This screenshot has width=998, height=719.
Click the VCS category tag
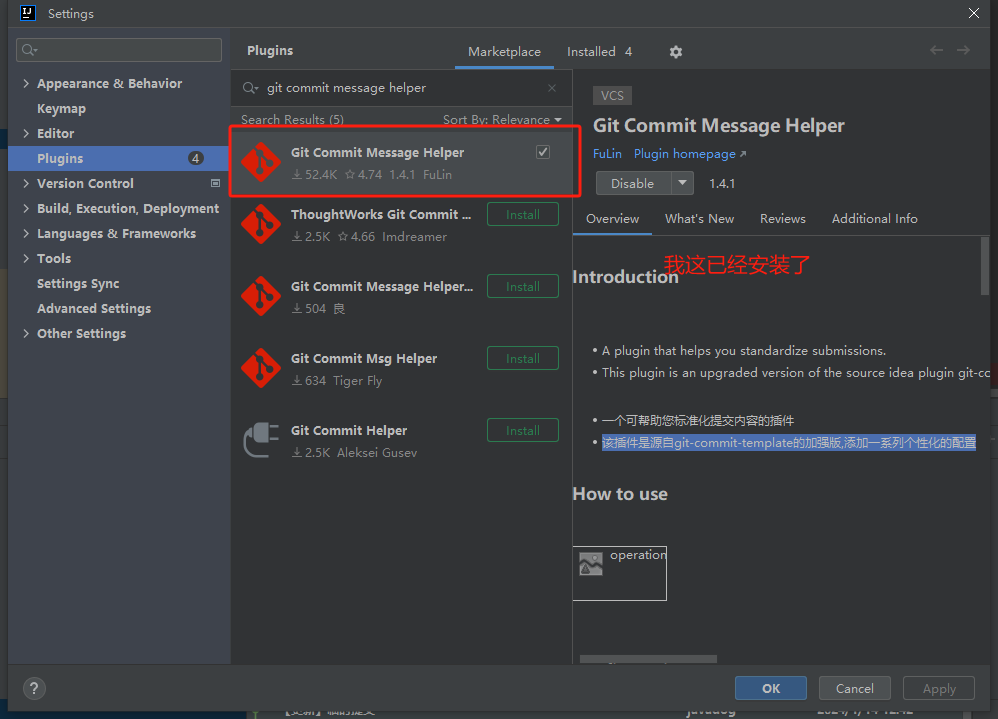612,95
